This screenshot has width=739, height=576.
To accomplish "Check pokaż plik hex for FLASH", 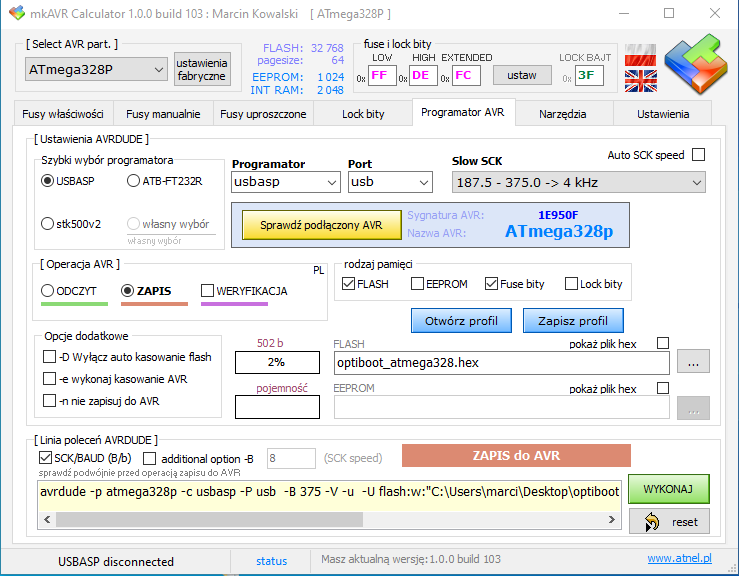I will pyautogui.click(x=663, y=343).
